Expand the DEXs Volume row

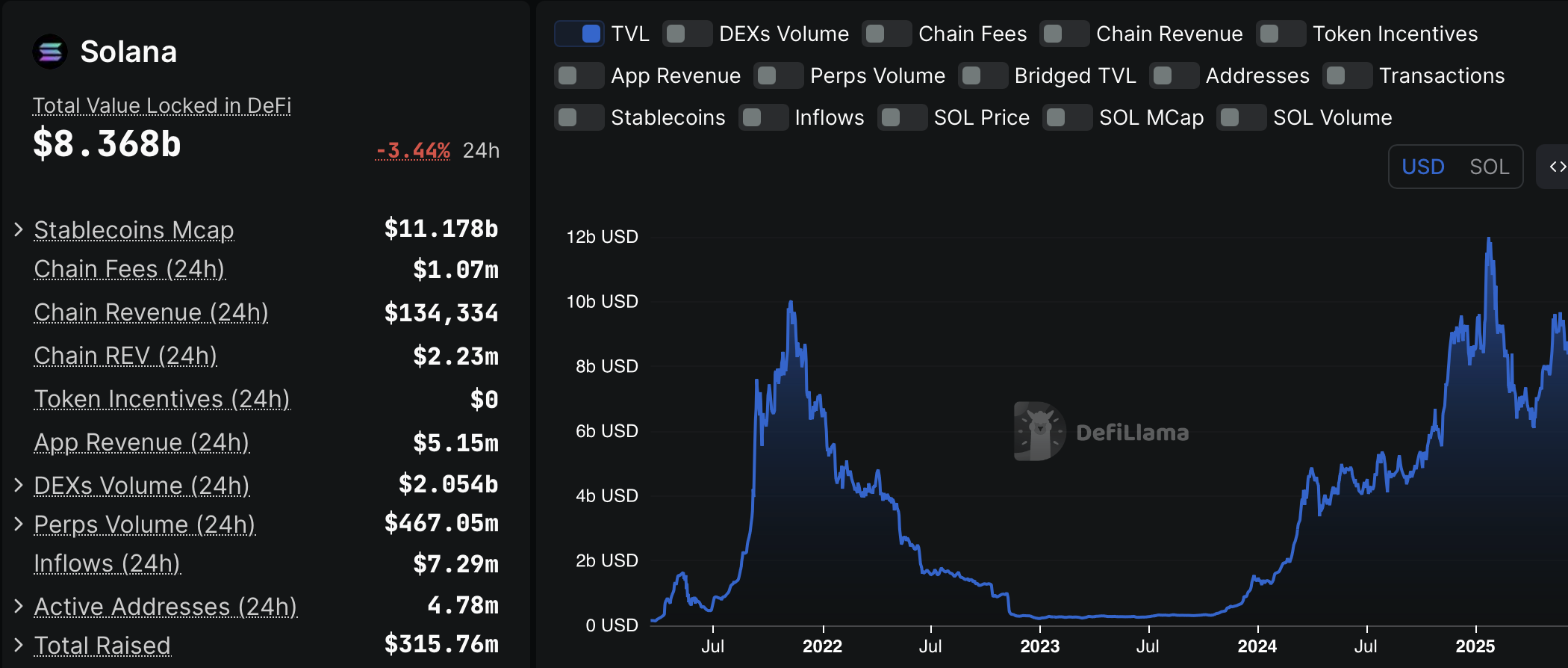click(17, 485)
